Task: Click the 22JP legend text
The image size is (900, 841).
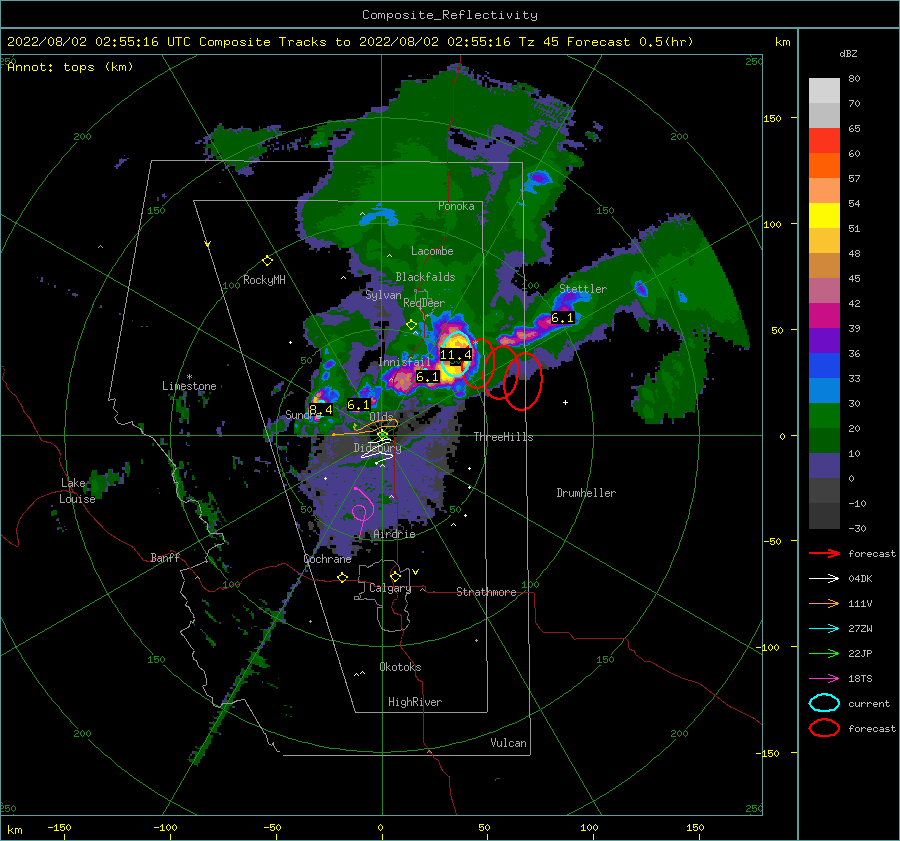Action: click(x=860, y=653)
